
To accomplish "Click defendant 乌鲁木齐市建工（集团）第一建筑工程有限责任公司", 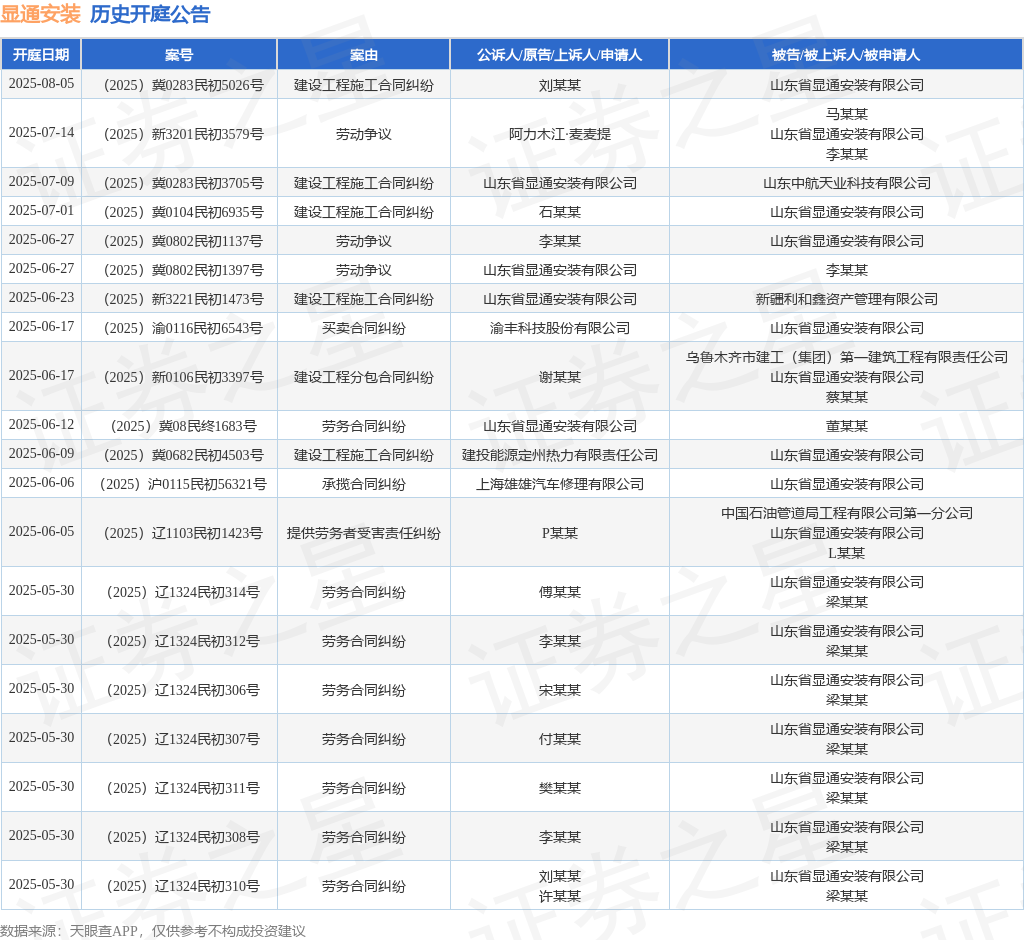I will coord(846,357).
